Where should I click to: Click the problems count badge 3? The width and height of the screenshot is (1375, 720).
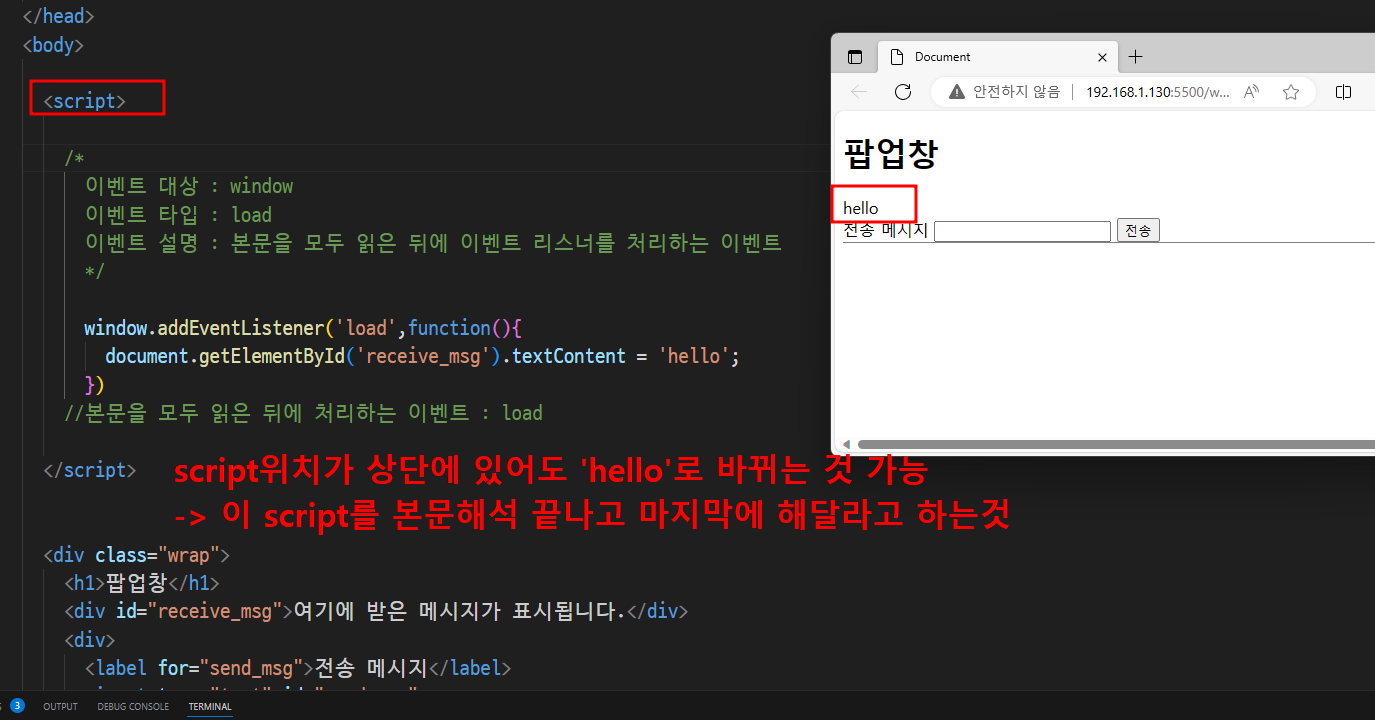coord(17,706)
